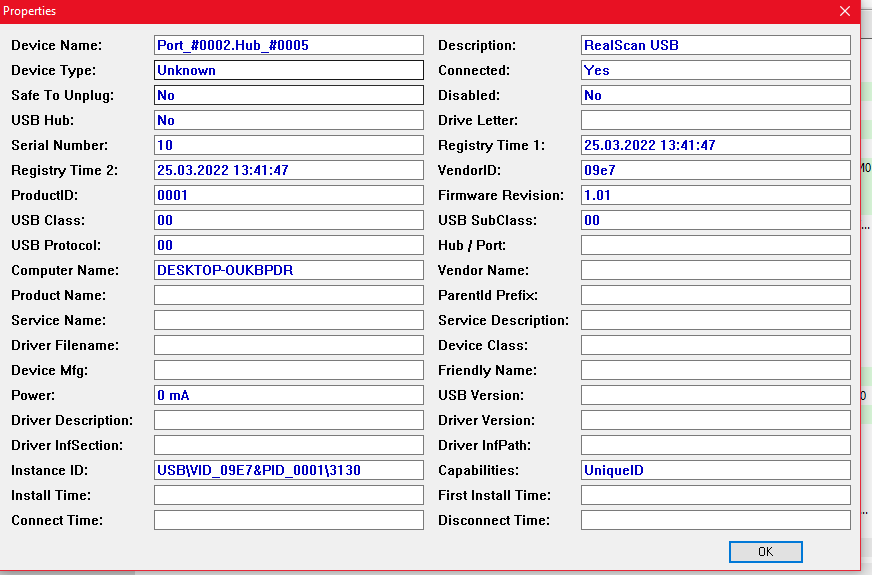The image size is (872, 575).
Task: Select the Serial Number field
Action: point(289,145)
